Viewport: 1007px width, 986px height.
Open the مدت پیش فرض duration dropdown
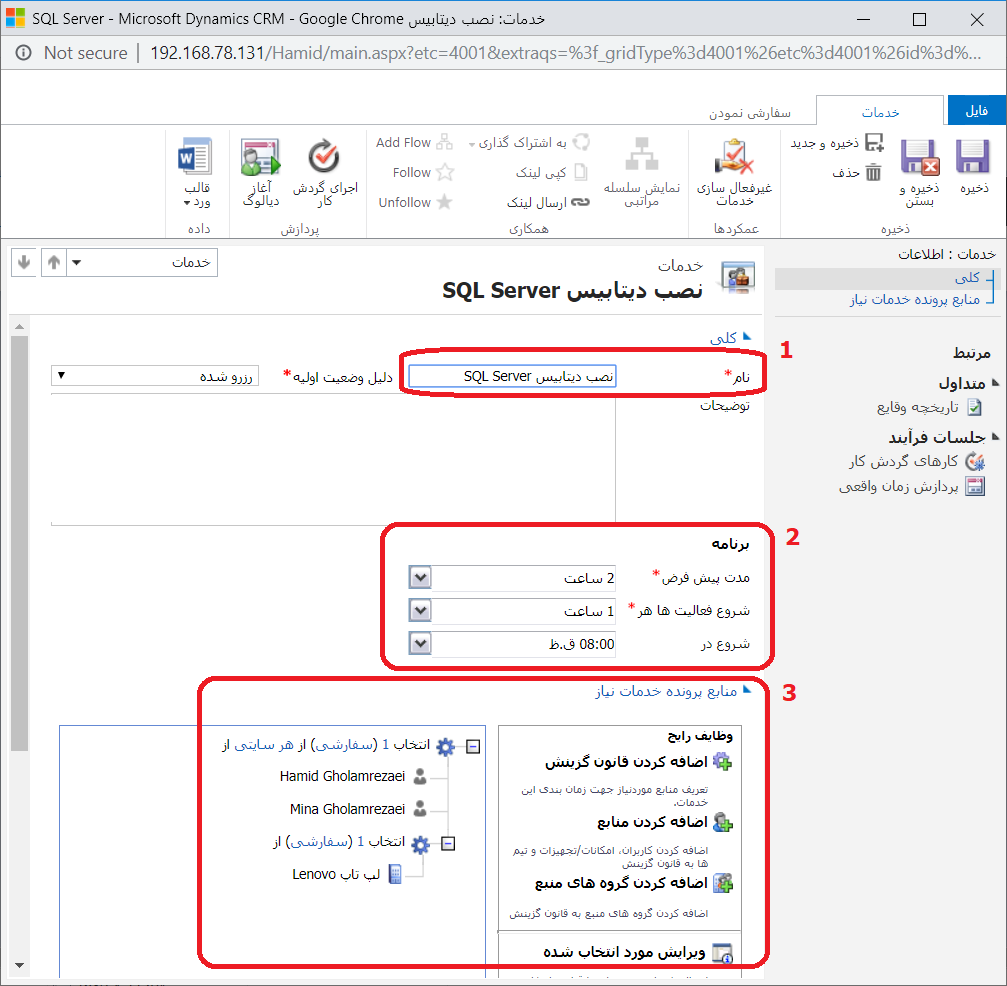(x=420, y=577)
